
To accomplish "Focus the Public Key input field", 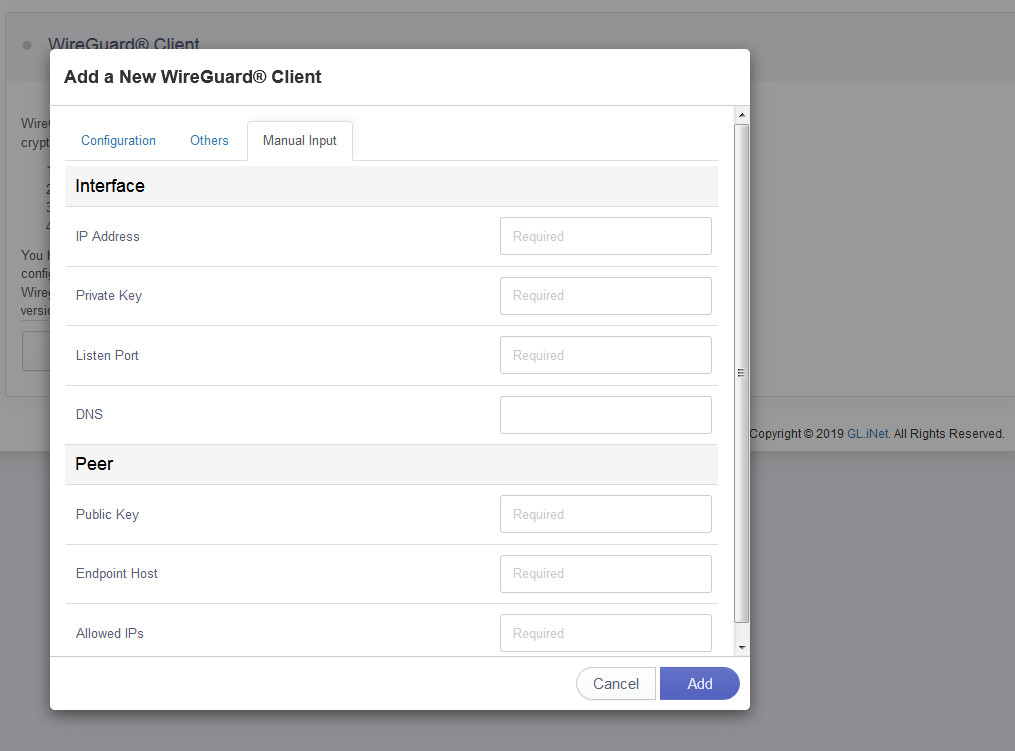I will 605,514.
